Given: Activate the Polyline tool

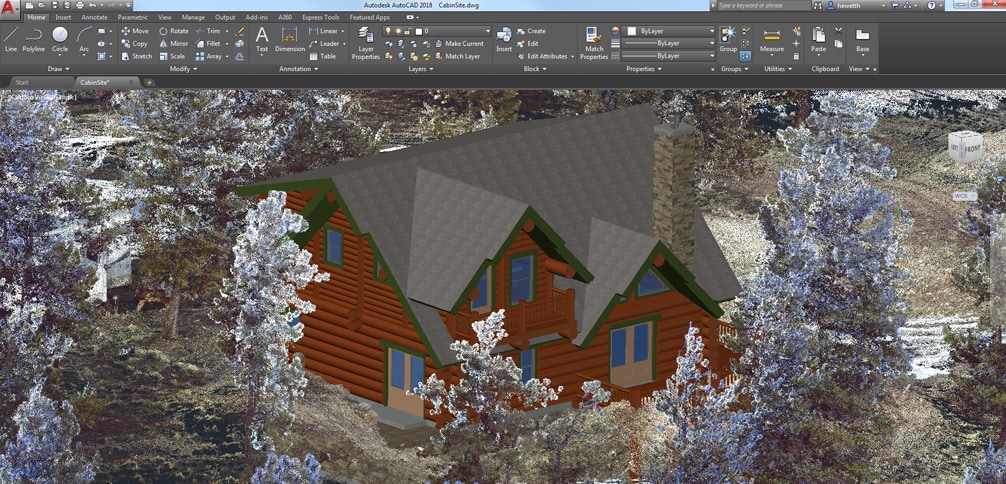Looking at the screenshot, I should tap(34, 39).
